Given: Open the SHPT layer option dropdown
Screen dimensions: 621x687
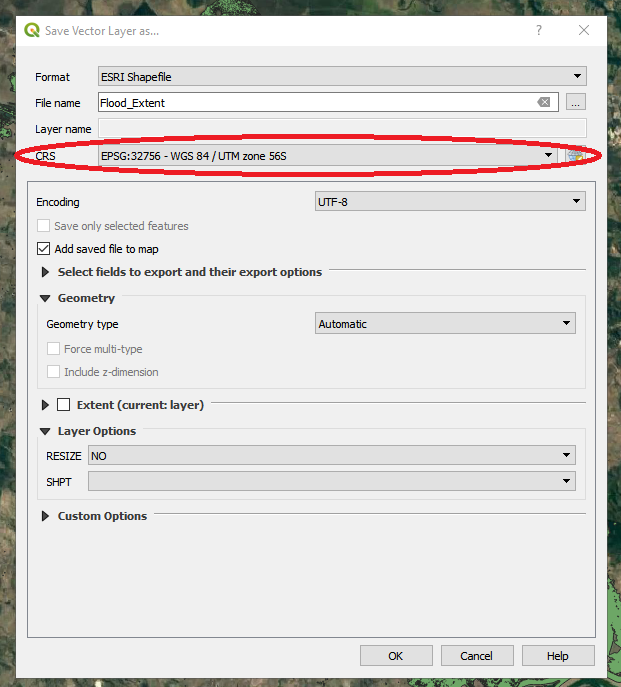Looking at the screenshot, I should pos(331,482).
